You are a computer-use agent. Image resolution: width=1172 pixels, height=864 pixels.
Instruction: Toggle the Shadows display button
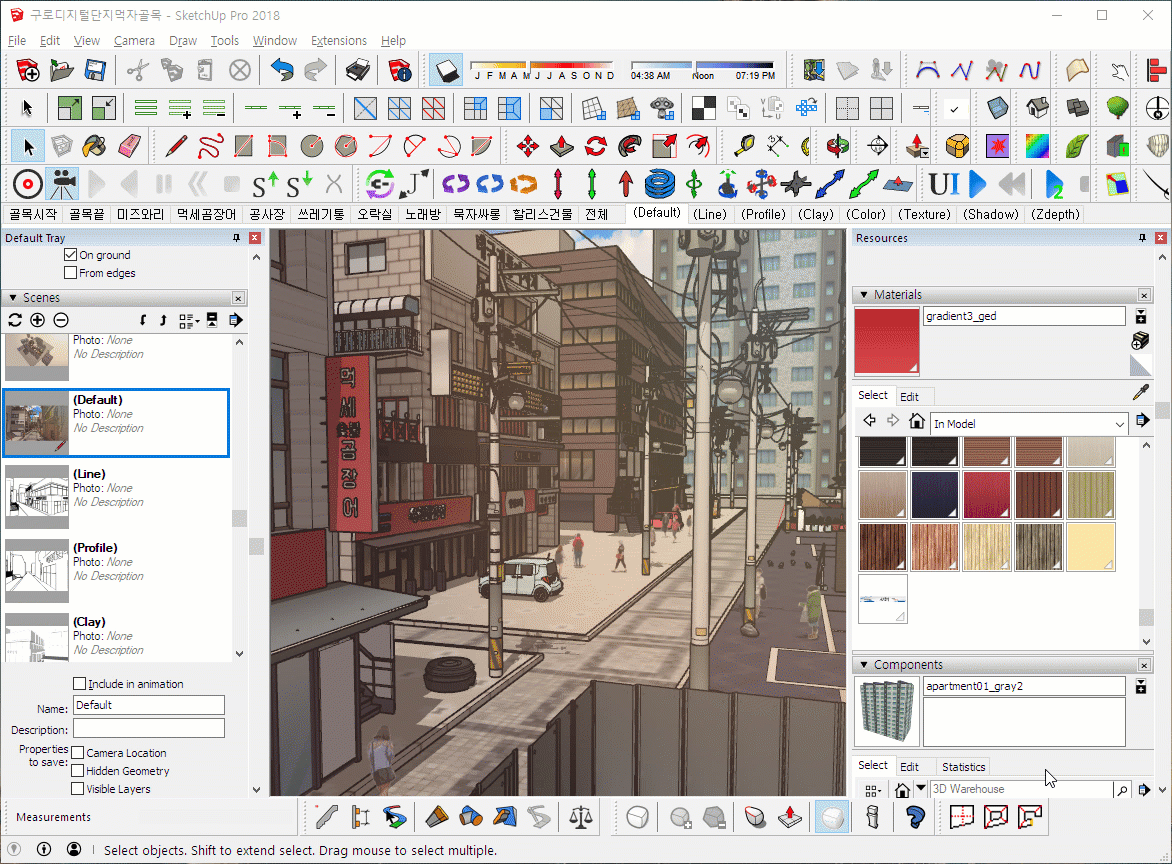pos(446,71)
